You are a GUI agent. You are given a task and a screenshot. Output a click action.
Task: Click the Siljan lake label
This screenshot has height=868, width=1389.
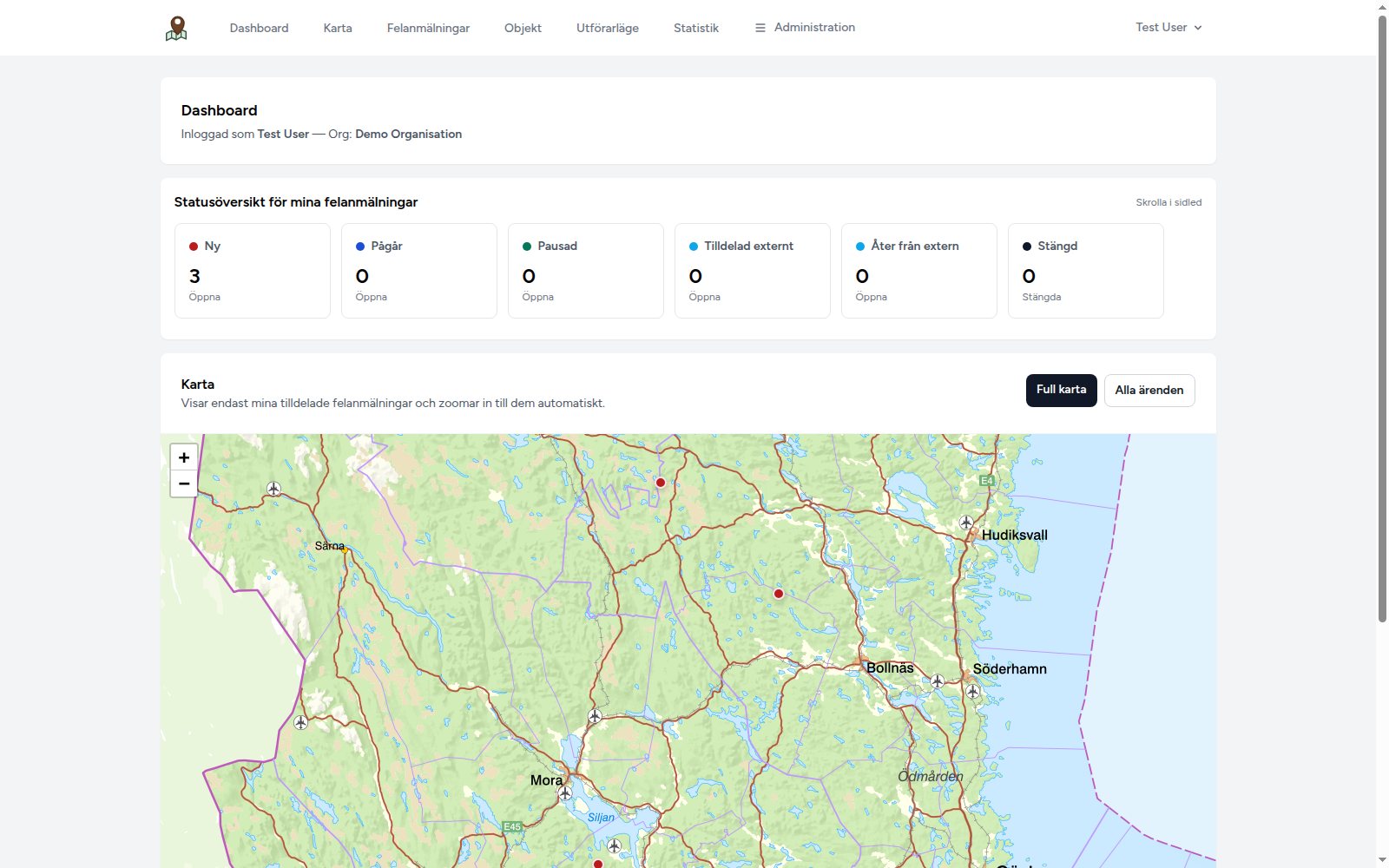[x=601, y=818]
